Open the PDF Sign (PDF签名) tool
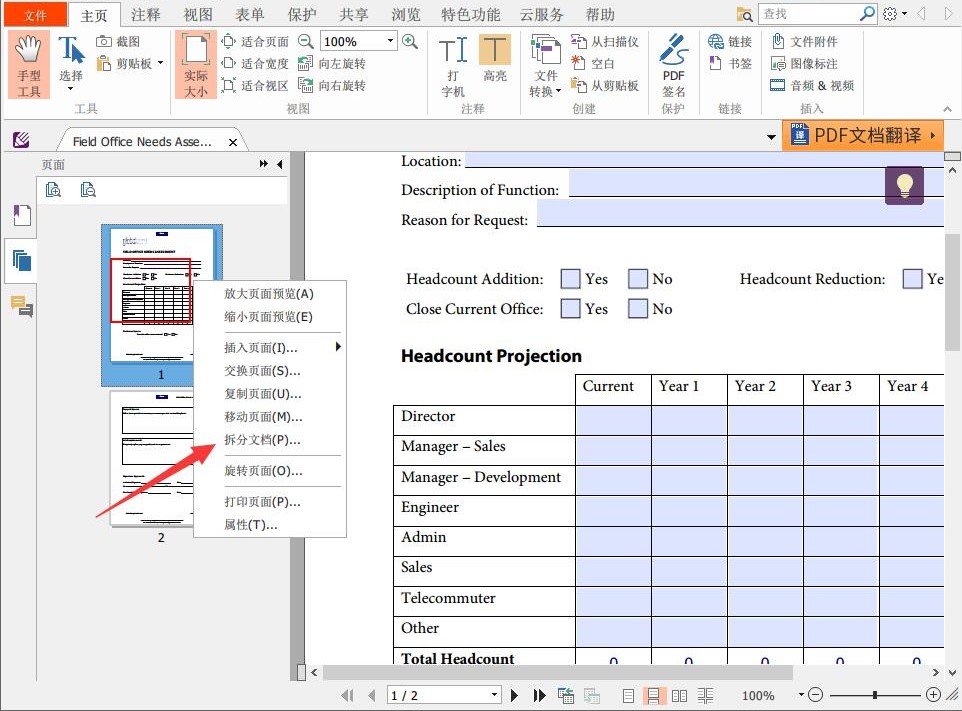The image size is (962, 711). point(674,64)
